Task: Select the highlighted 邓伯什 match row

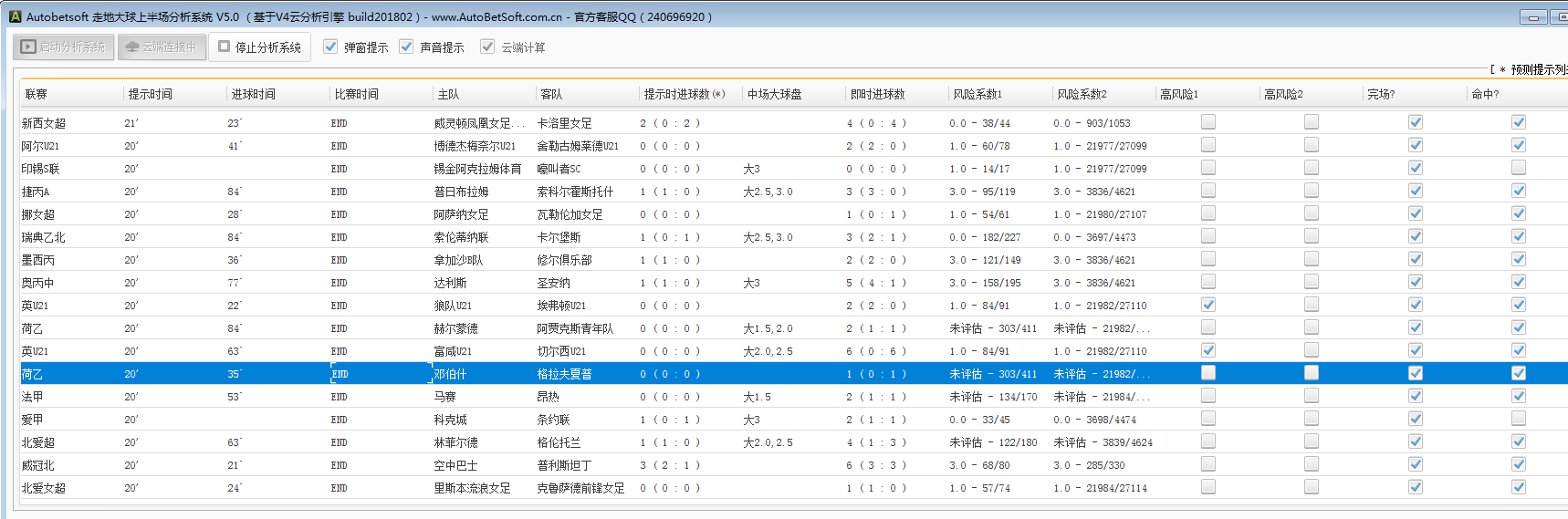Action: pyautogui.click(x=450, y=374)
